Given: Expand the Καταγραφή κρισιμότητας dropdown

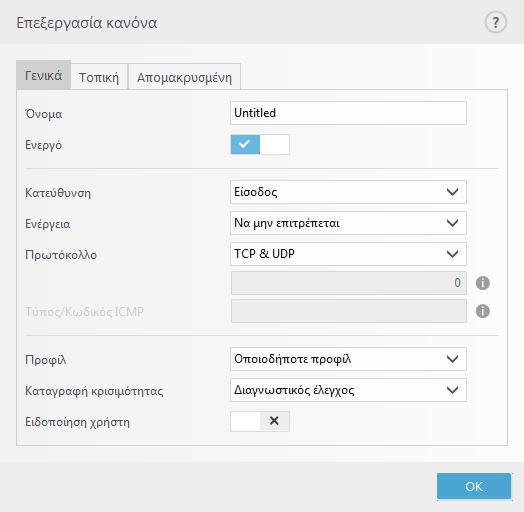Looking at the screenshot, I should coord(348,390).
